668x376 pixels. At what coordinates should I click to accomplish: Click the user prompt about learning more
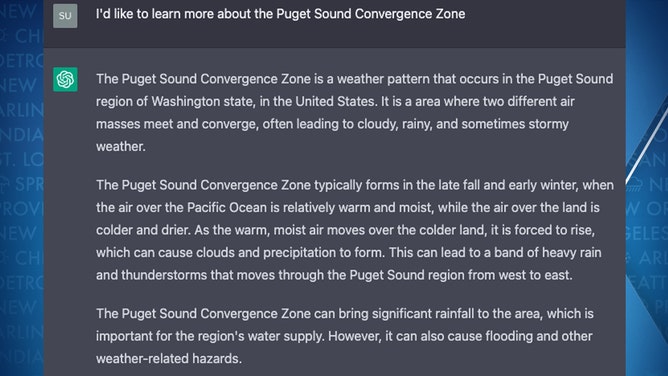280,14
